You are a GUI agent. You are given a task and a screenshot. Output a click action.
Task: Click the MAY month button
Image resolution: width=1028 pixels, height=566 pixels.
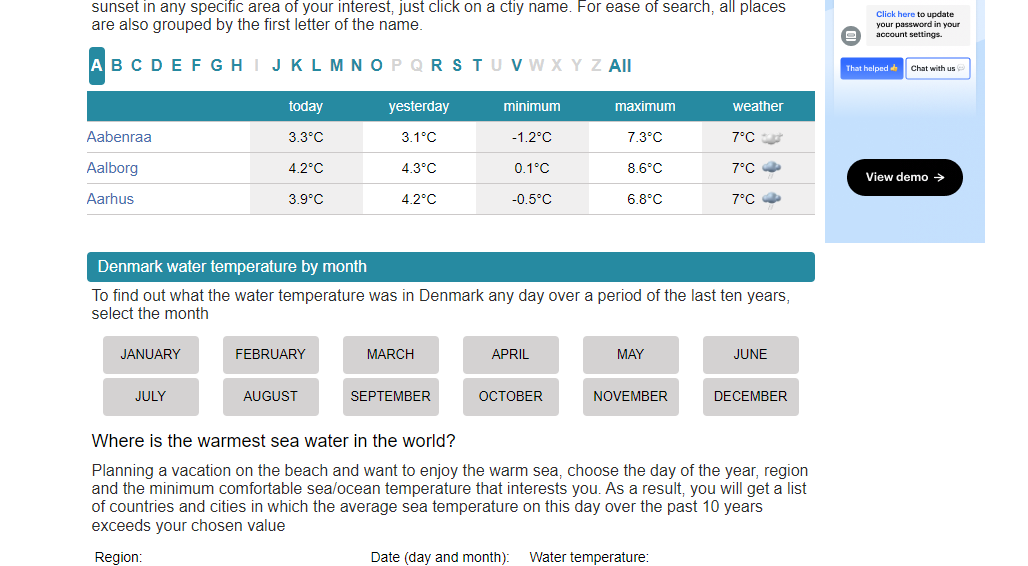click(630, 355)
